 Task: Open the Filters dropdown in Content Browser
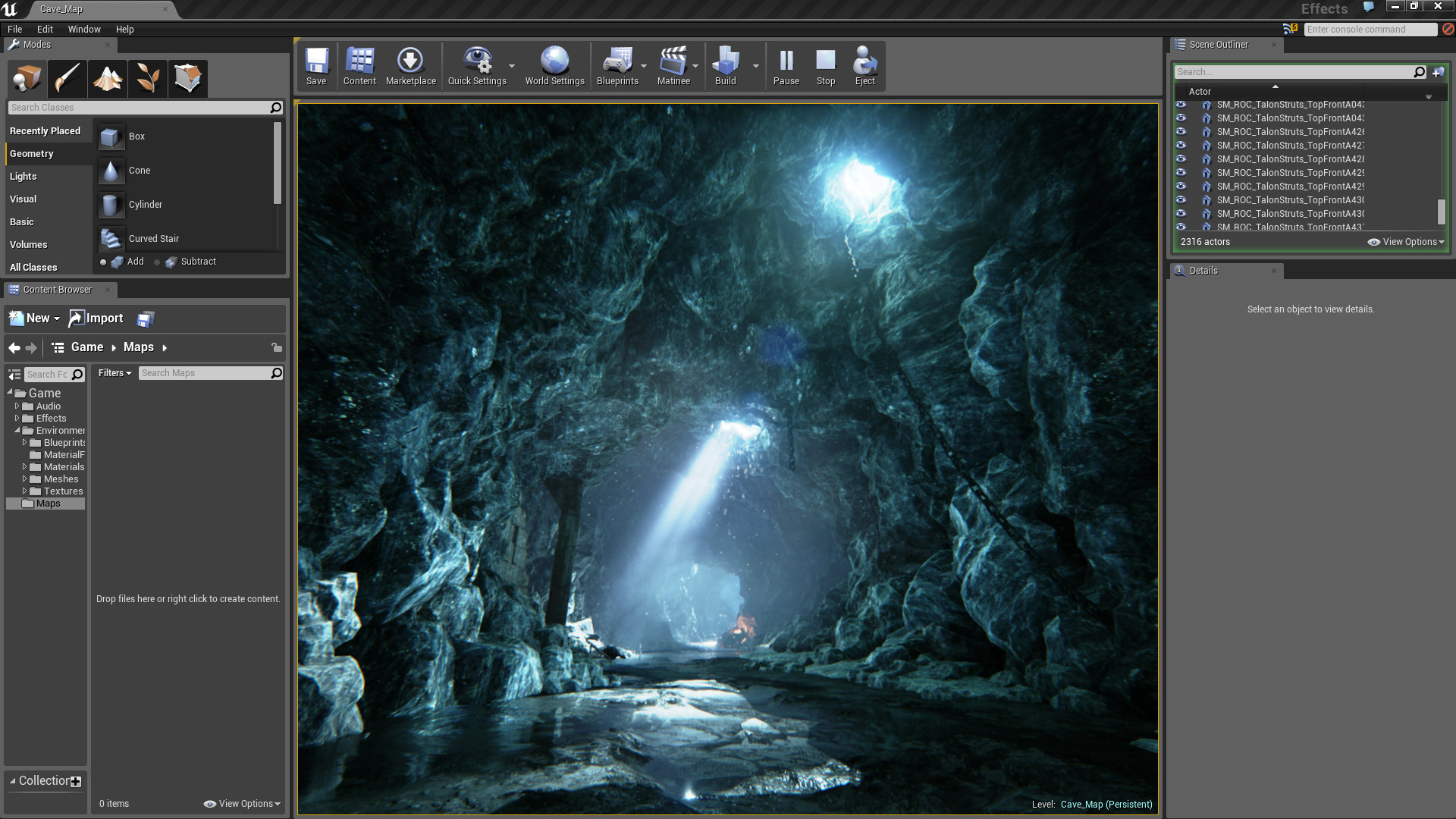point(115,373)
